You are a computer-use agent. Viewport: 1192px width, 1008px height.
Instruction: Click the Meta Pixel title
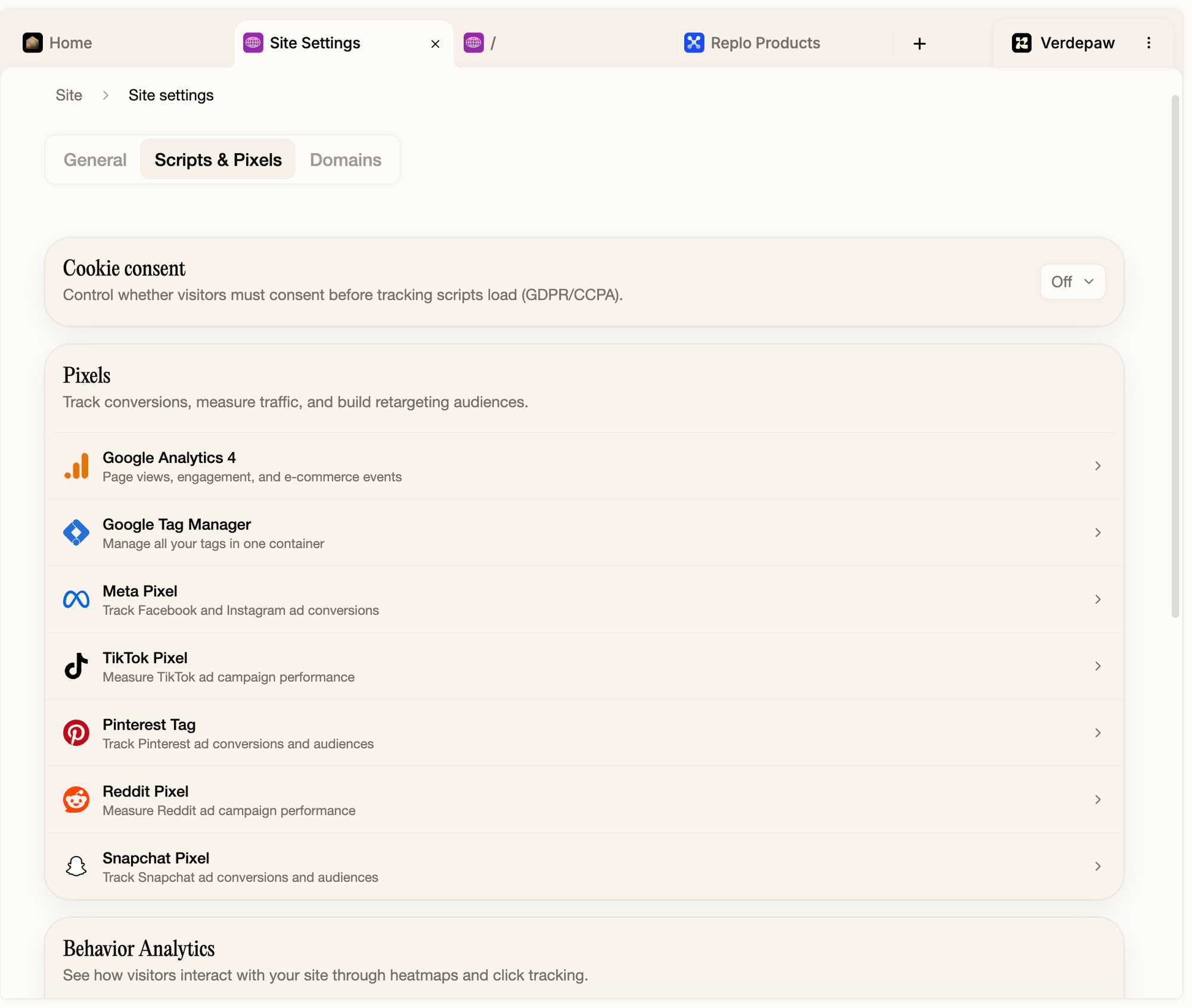pos(140,591)
